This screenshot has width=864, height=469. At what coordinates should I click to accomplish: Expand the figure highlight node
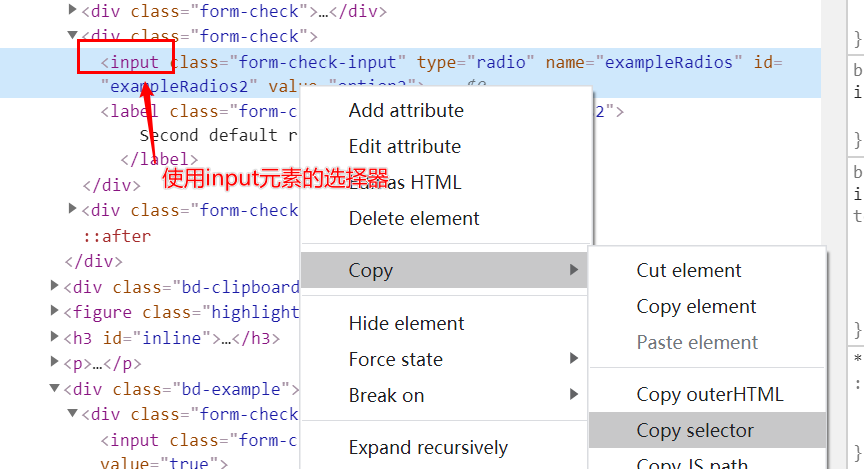tap(54, 311)
